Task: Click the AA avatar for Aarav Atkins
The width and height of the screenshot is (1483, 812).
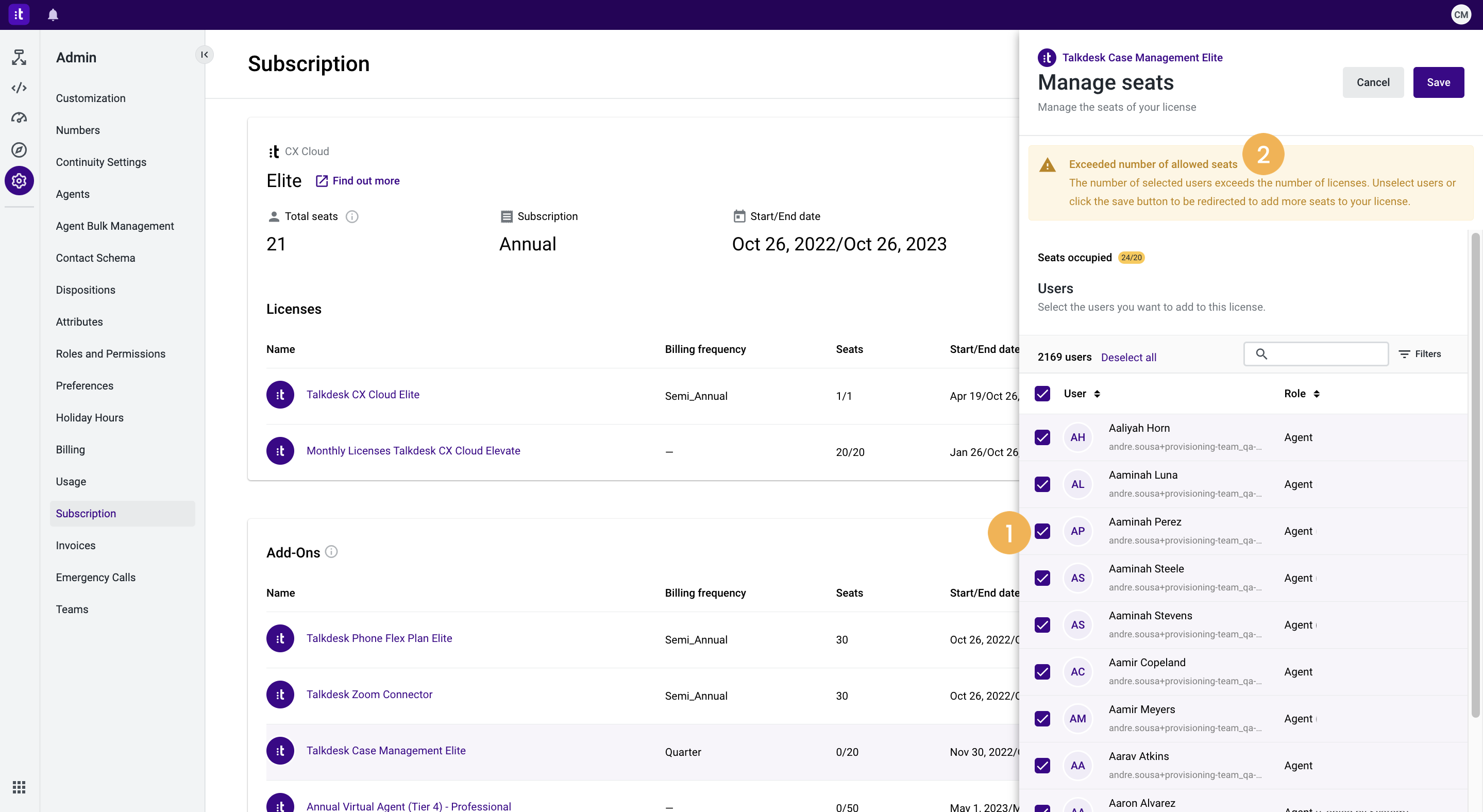Action: pyautogui.click(x=1077, y=766)
